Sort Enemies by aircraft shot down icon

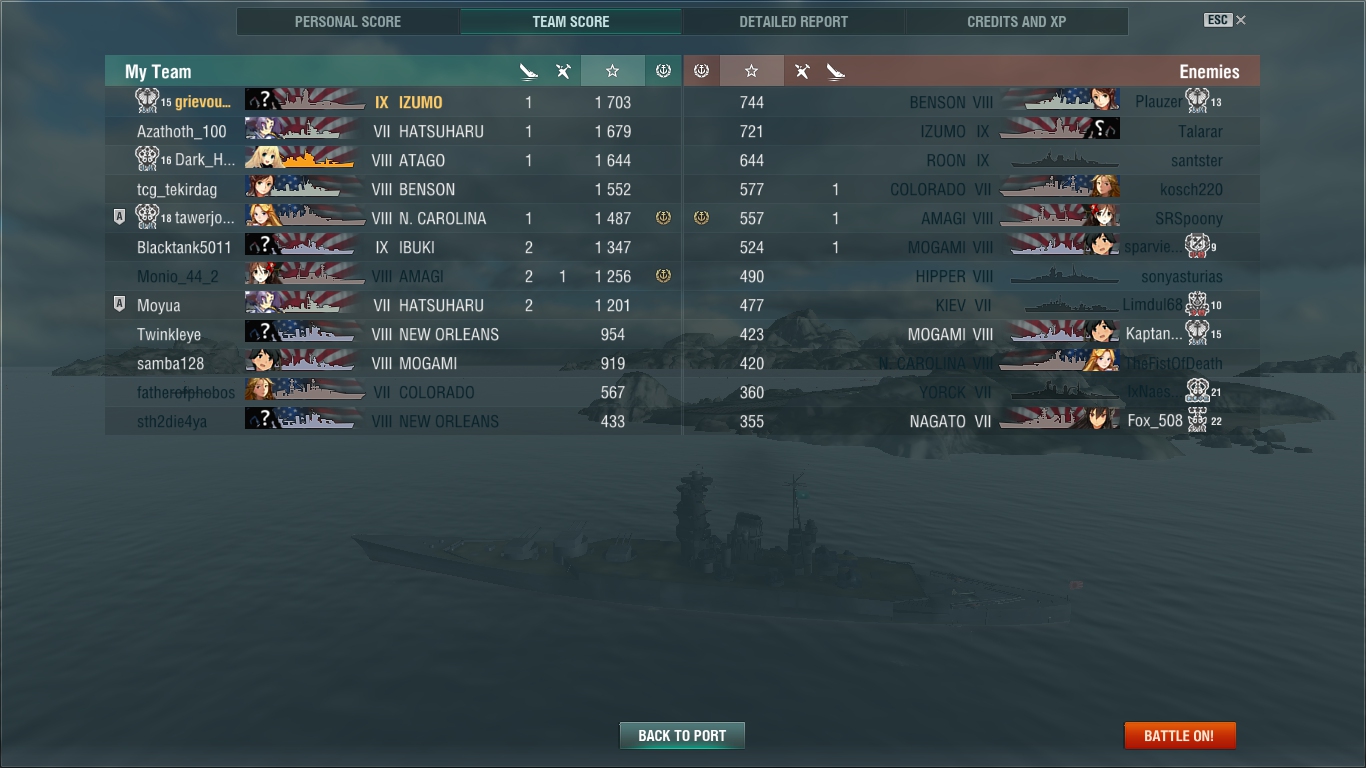point(802,71)
